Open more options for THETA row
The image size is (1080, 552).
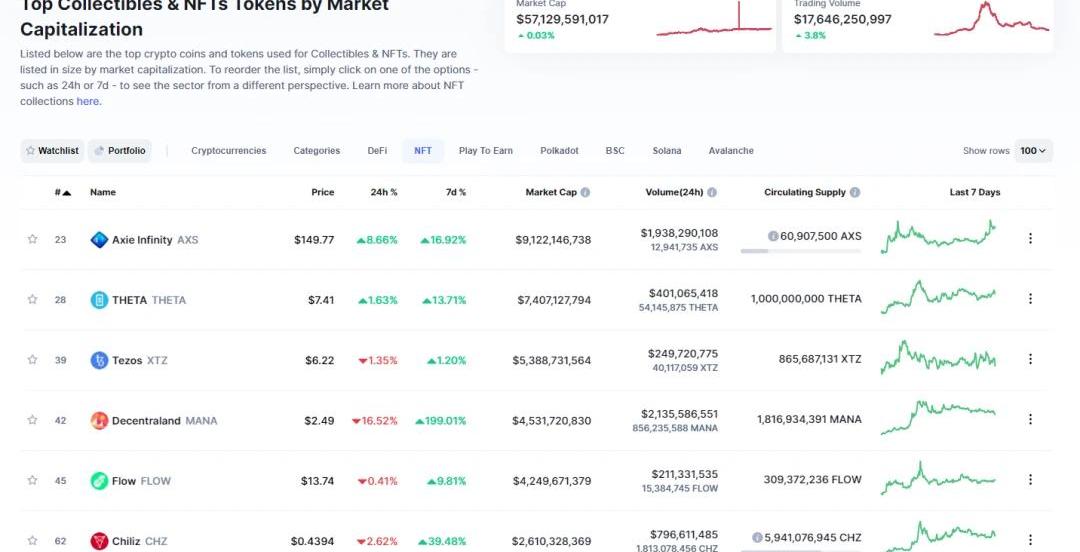[1030, 298]
